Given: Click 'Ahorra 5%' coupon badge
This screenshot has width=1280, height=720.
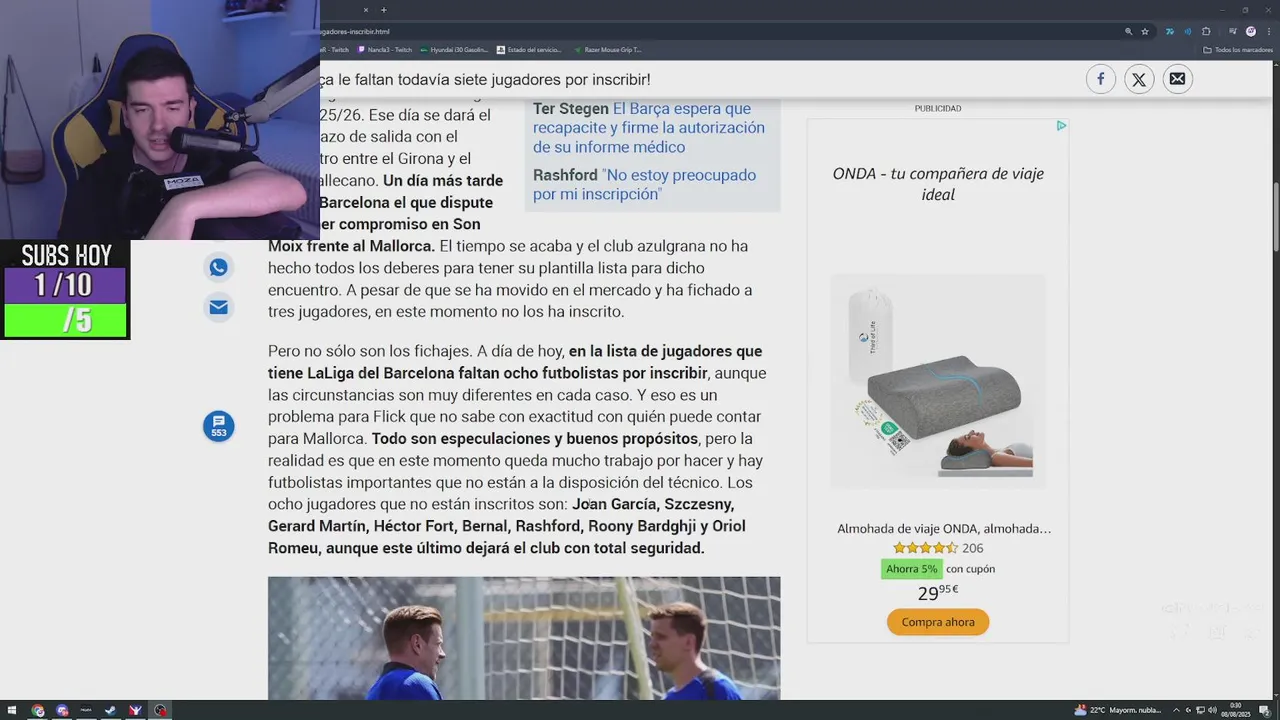Looking at the screenshot, I should [911, 569].
